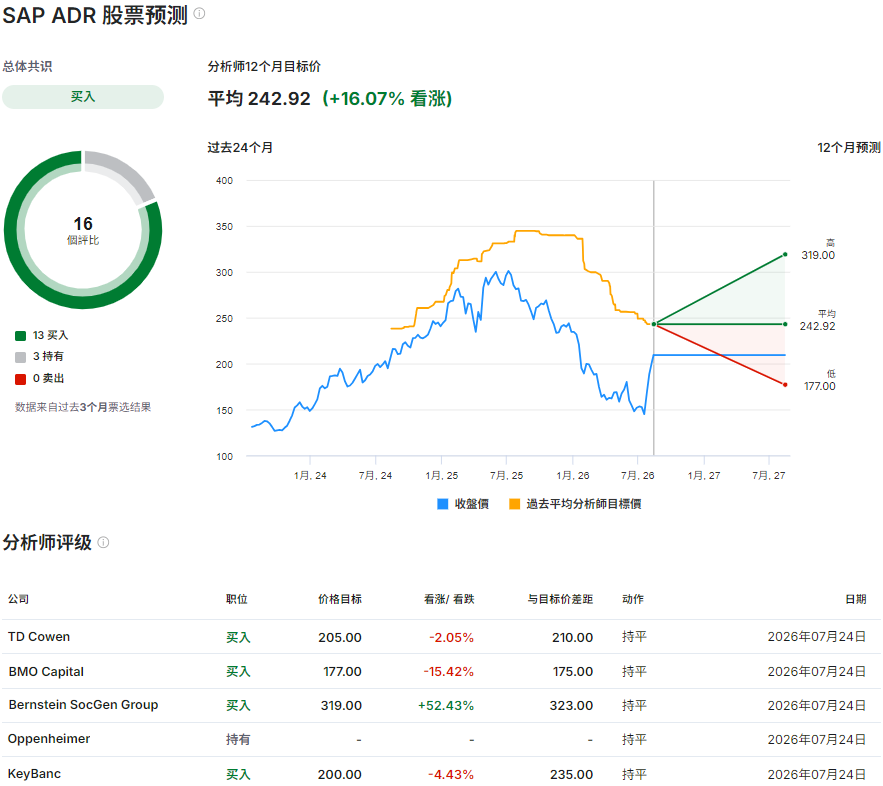Click BMO Capital price target 177.00
Screen dimensions: 883x786
point(342,672)
